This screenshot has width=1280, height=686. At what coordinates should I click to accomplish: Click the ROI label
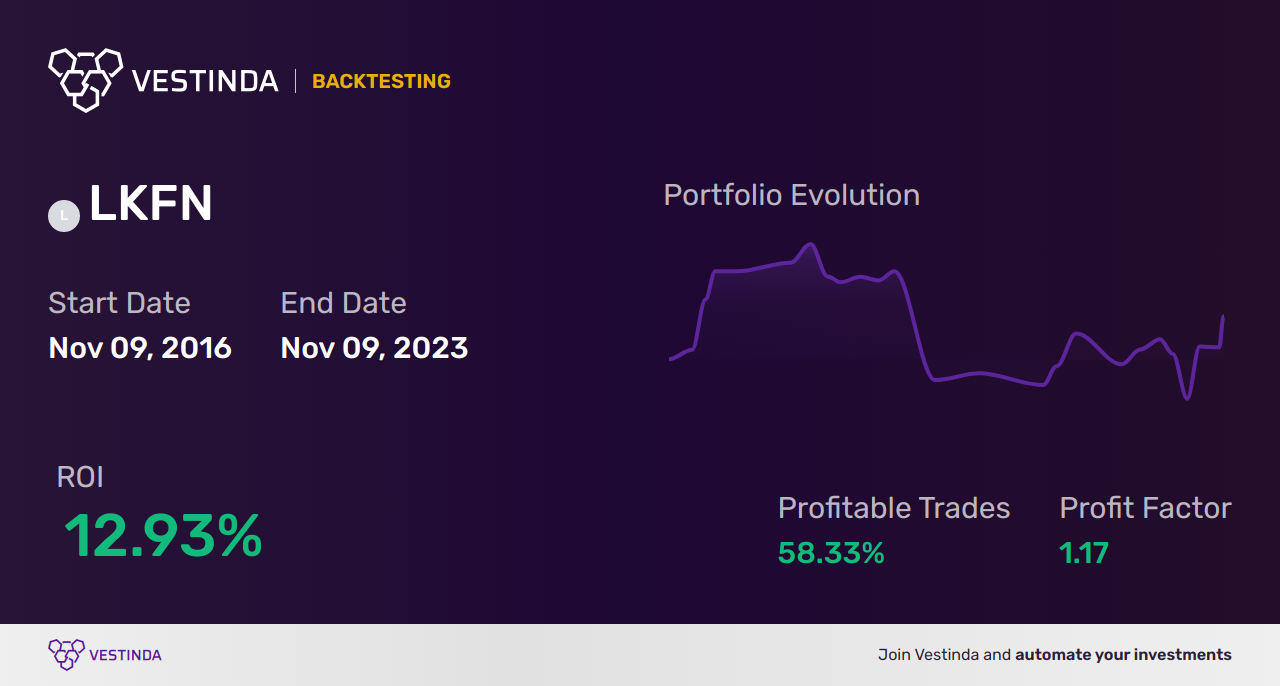click(x=80, y=477)
